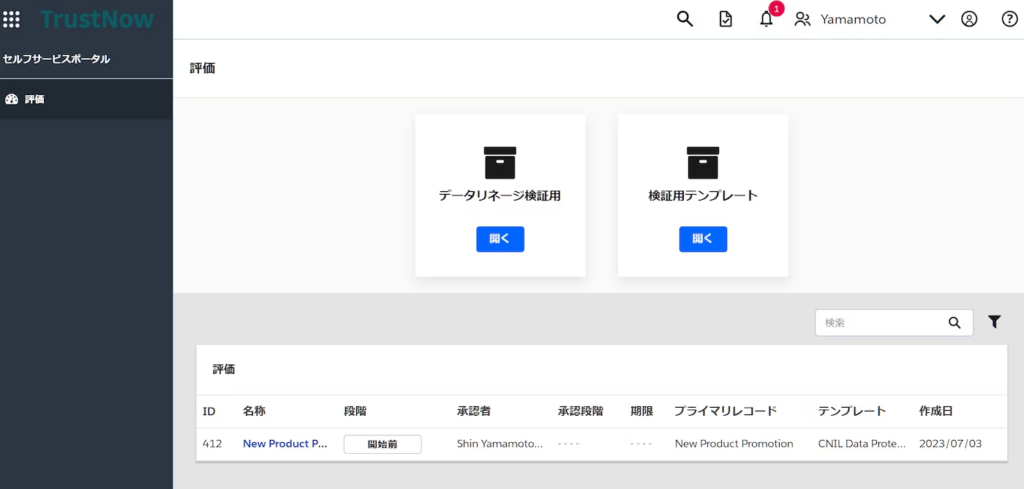Viewport: 1024px width, 489px height.
Task: Open the New Product P... assessment link
Action: click(x=285, y=443)
